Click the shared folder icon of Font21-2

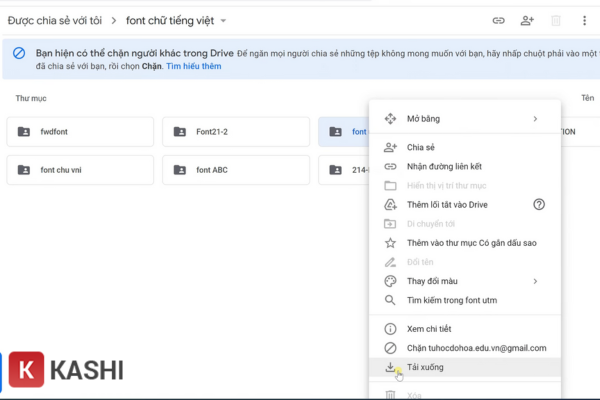179,132
